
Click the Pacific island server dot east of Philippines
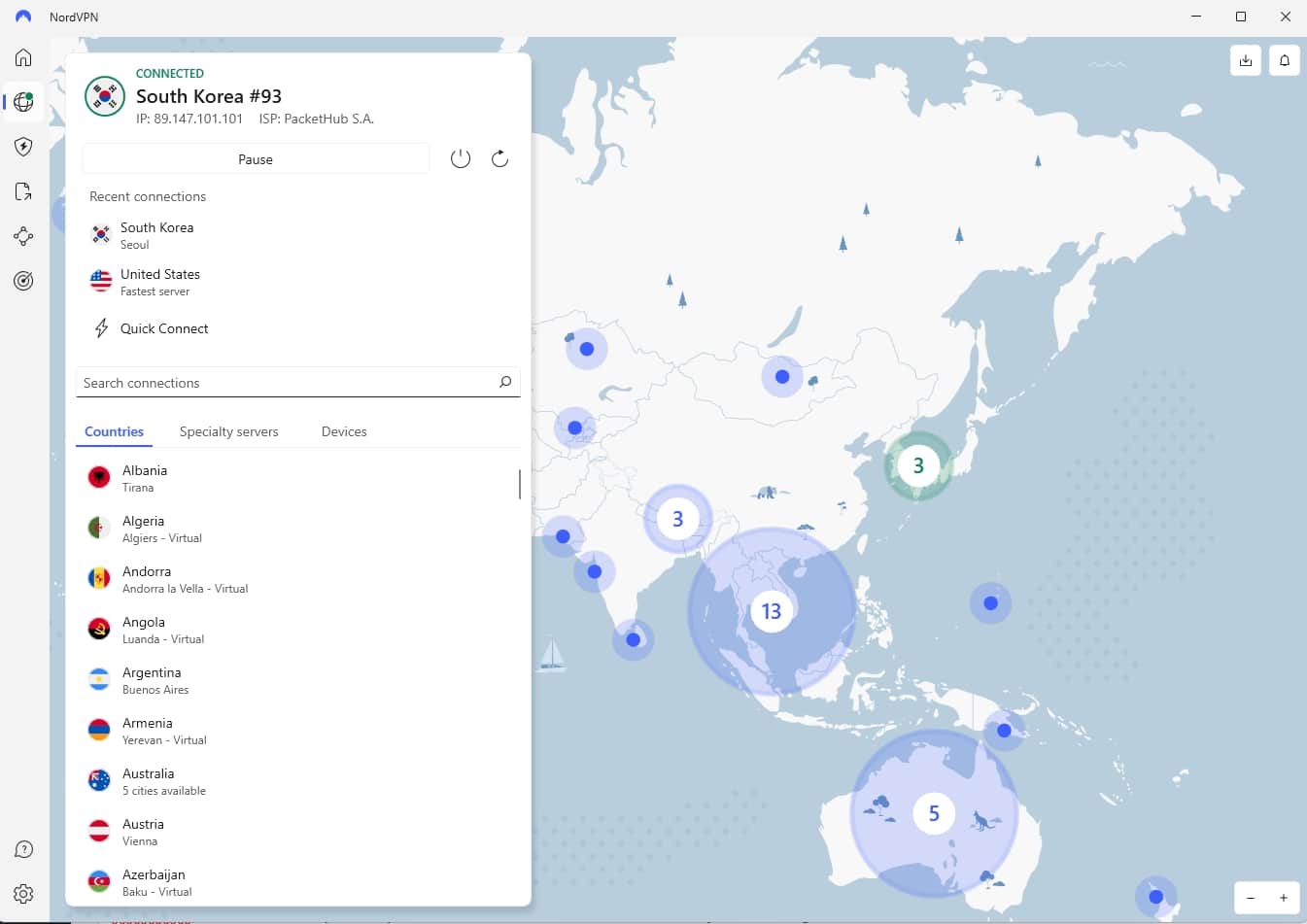(x=991, y=603)
